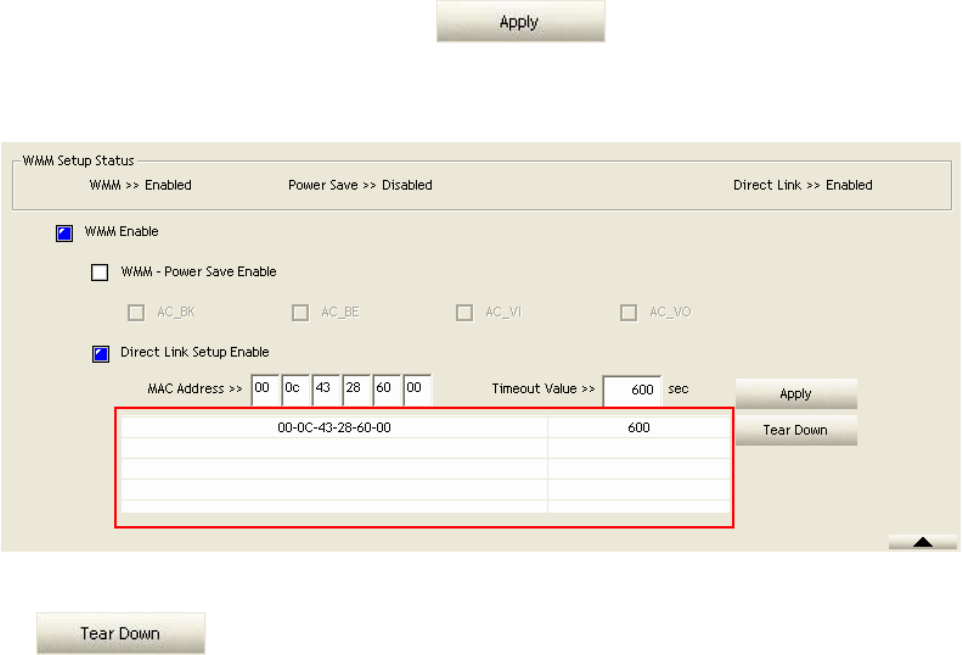Click the Timeout Value input field
Screen dimensions: 962x655
click(632, 391)
